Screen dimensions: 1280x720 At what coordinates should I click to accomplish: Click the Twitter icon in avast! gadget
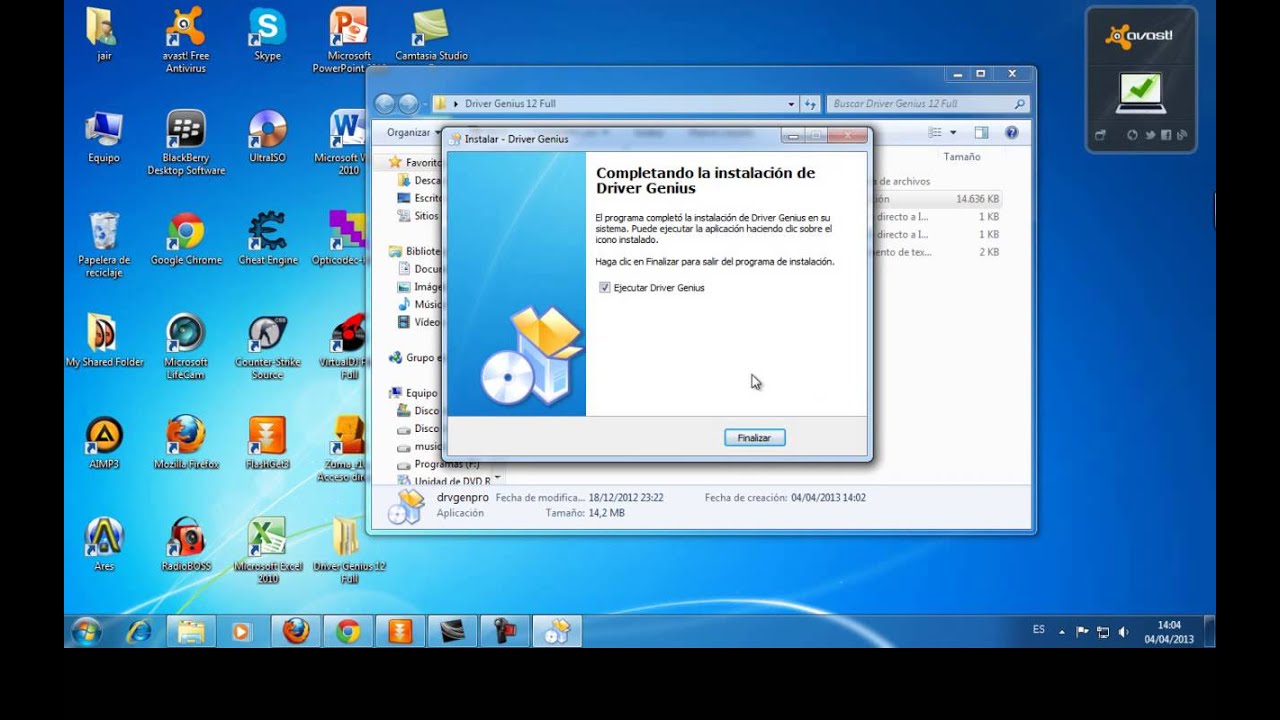pyautogui.click(x=1149, y=135)
